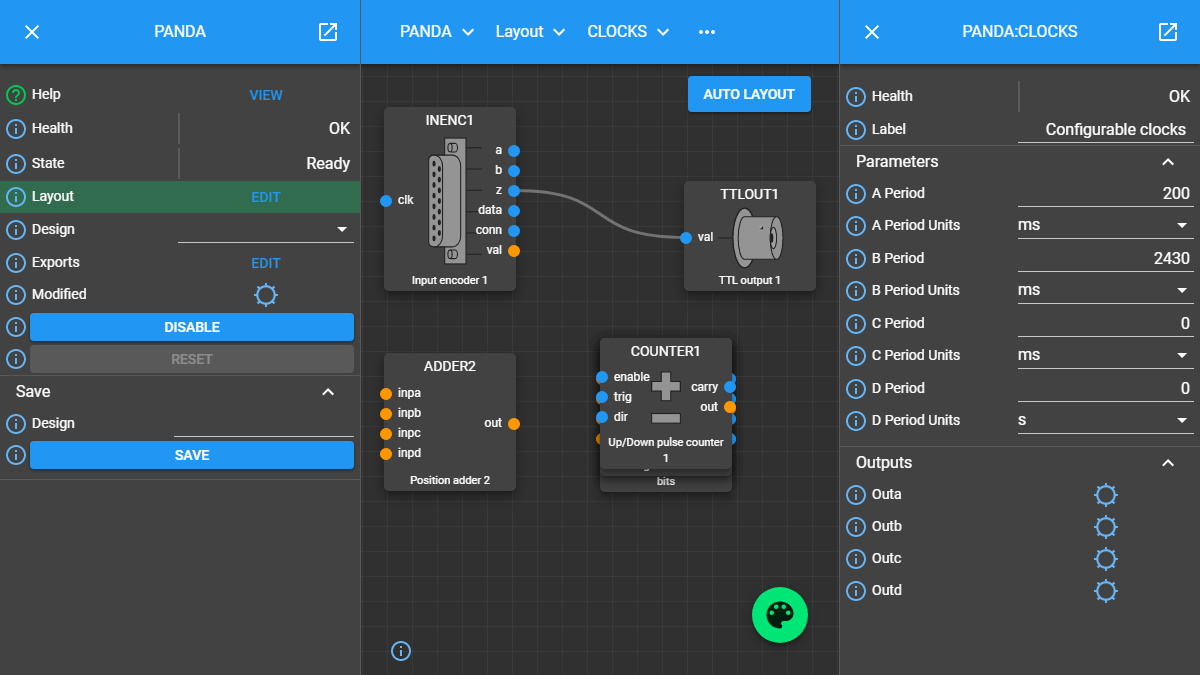Click info icon beside B Period Units
Screen dimensions: 1200x675
pyautogui.click(x=856, y=291)
